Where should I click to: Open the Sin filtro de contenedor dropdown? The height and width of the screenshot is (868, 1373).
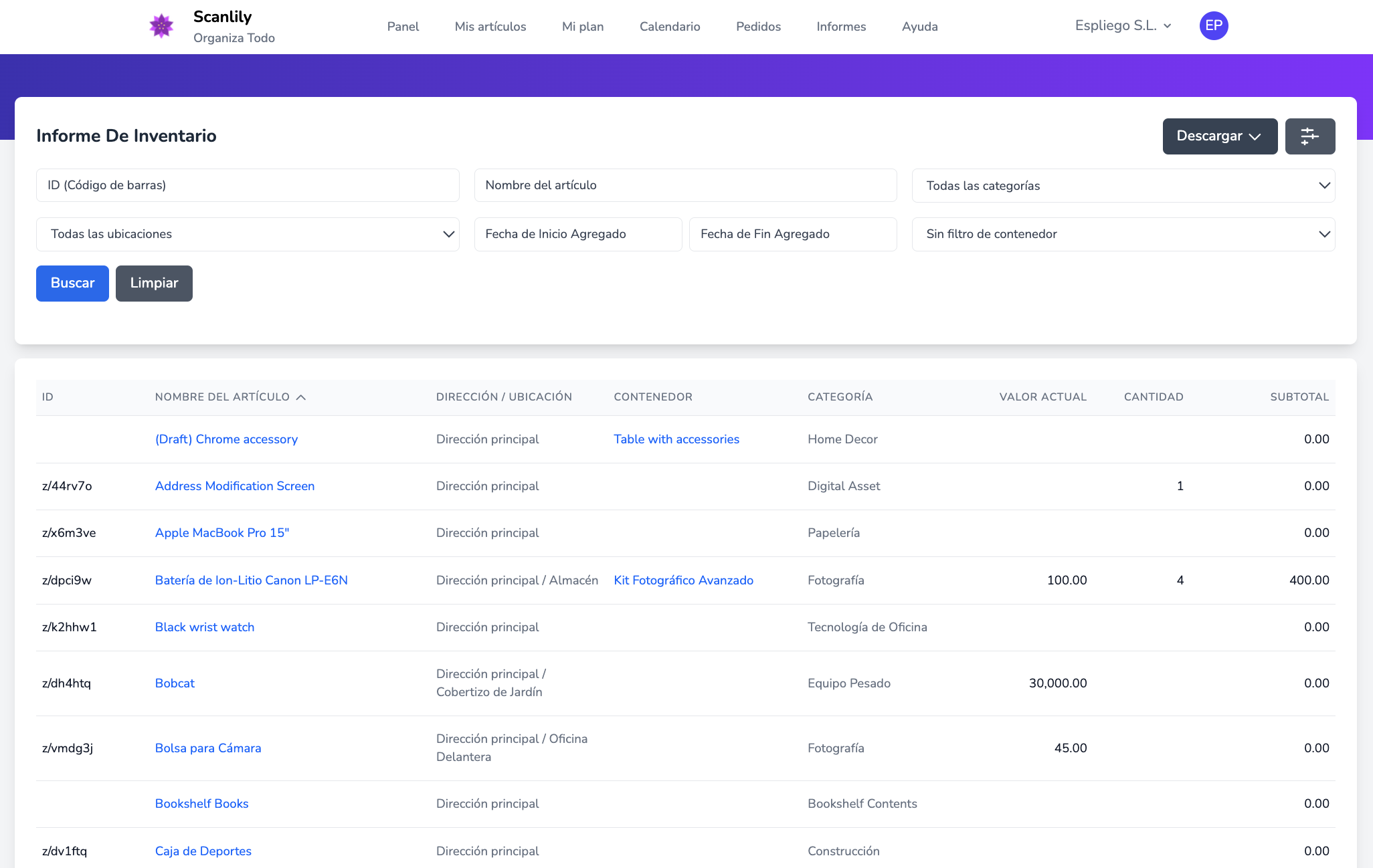coord(1123,235)
